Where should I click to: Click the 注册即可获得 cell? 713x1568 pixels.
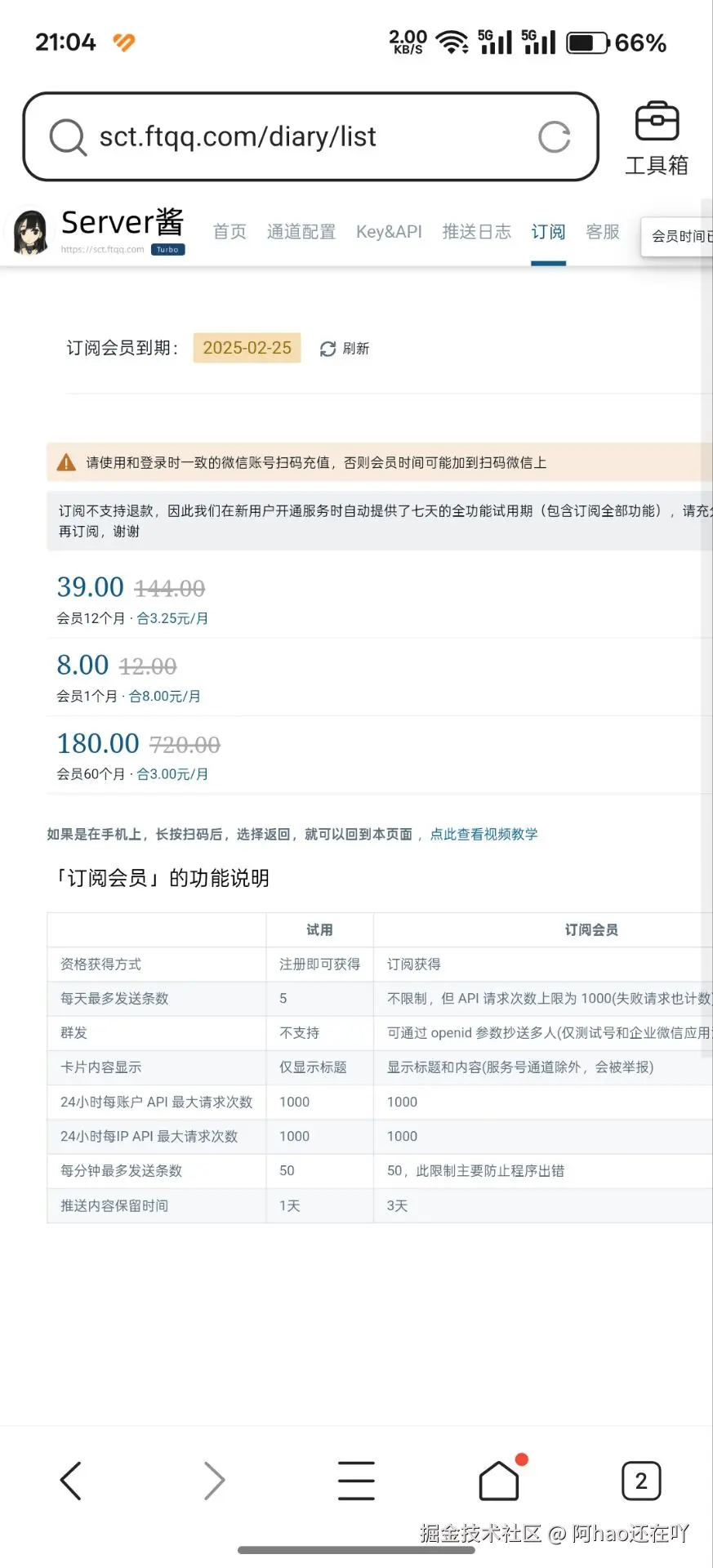tap(319, 964)
